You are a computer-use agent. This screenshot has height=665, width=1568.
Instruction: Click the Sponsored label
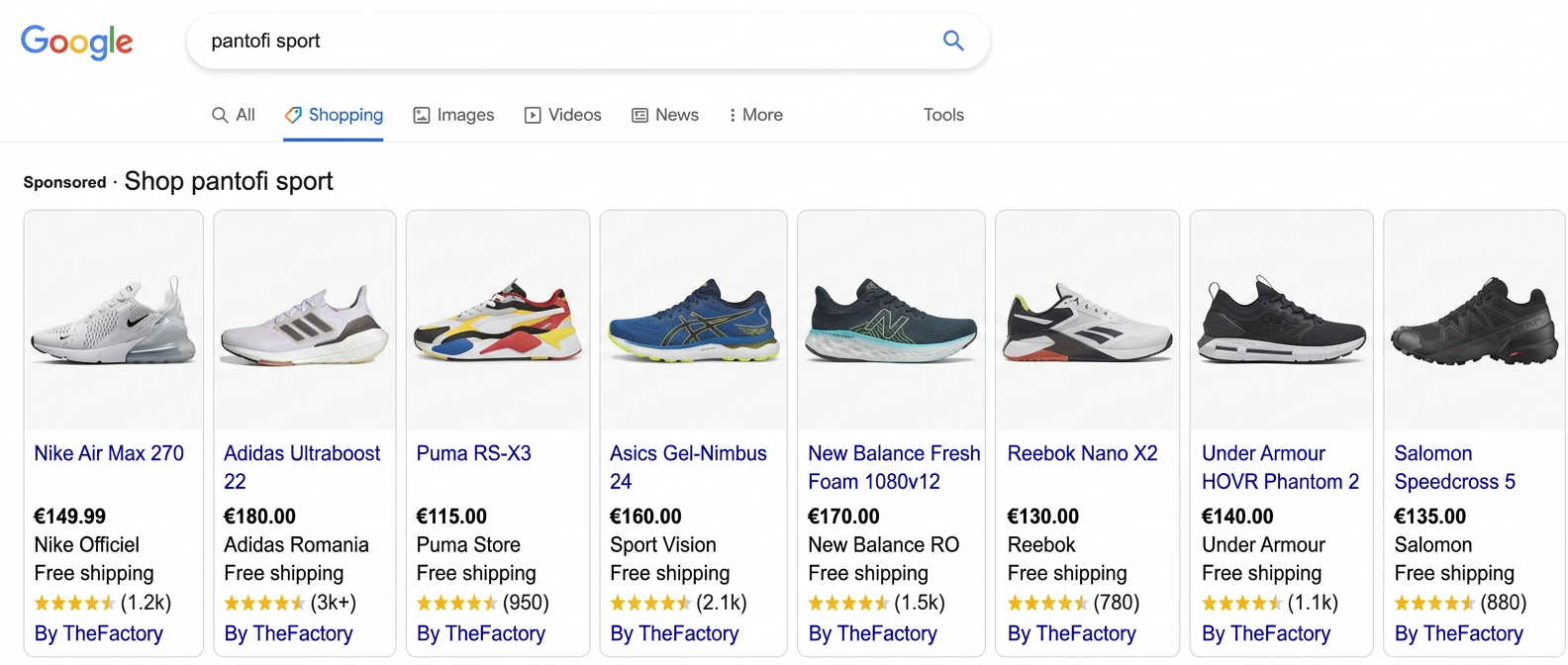64,182
